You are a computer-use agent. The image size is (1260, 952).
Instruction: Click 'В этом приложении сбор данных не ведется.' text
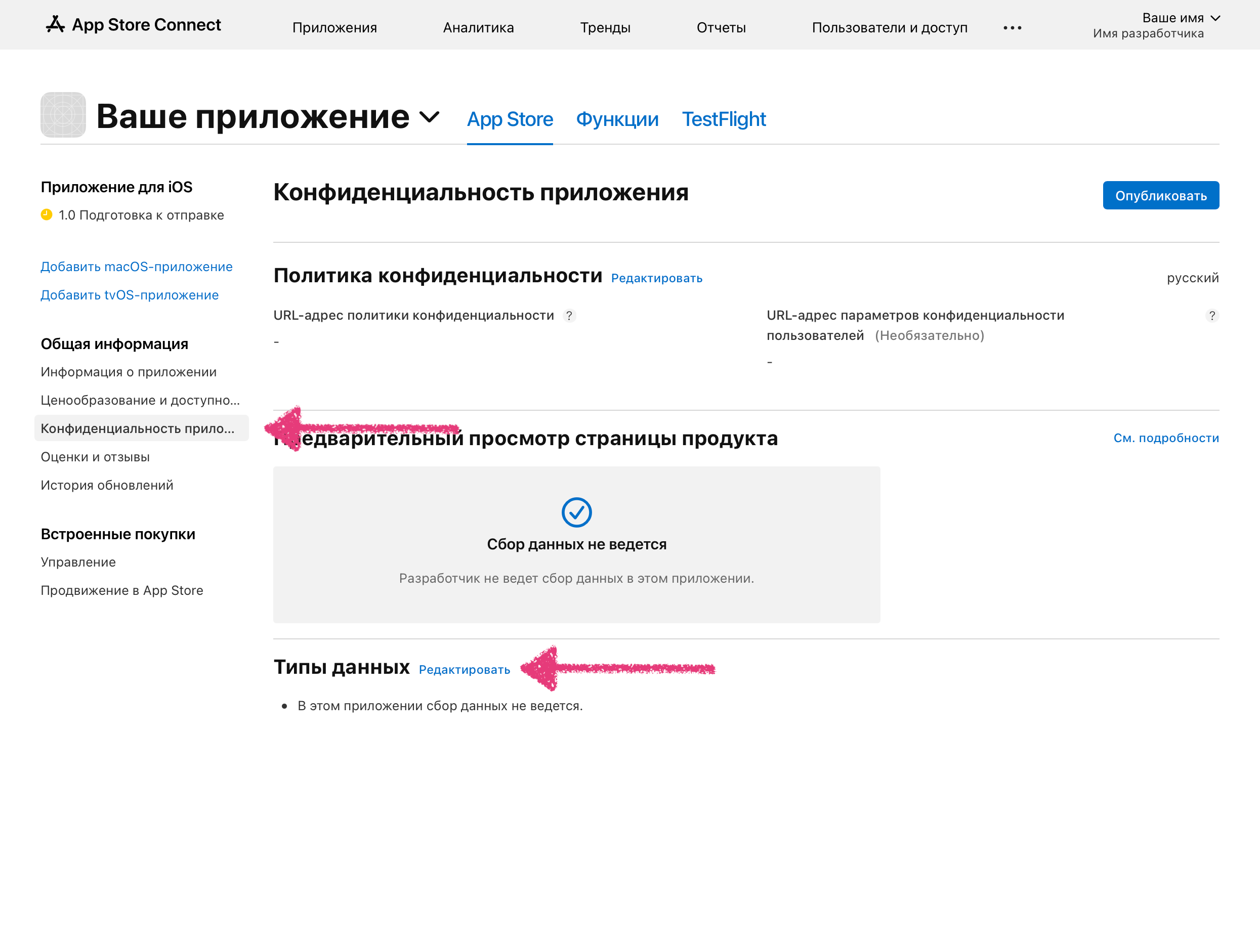(x=440, y=706)
